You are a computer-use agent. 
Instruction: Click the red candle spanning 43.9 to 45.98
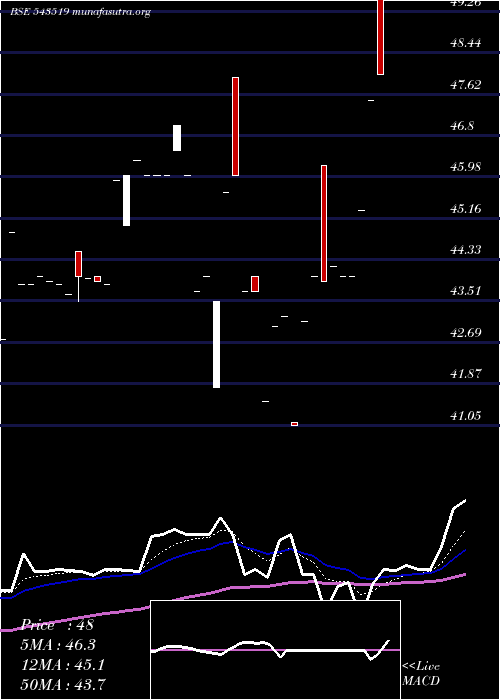[324, 223]
